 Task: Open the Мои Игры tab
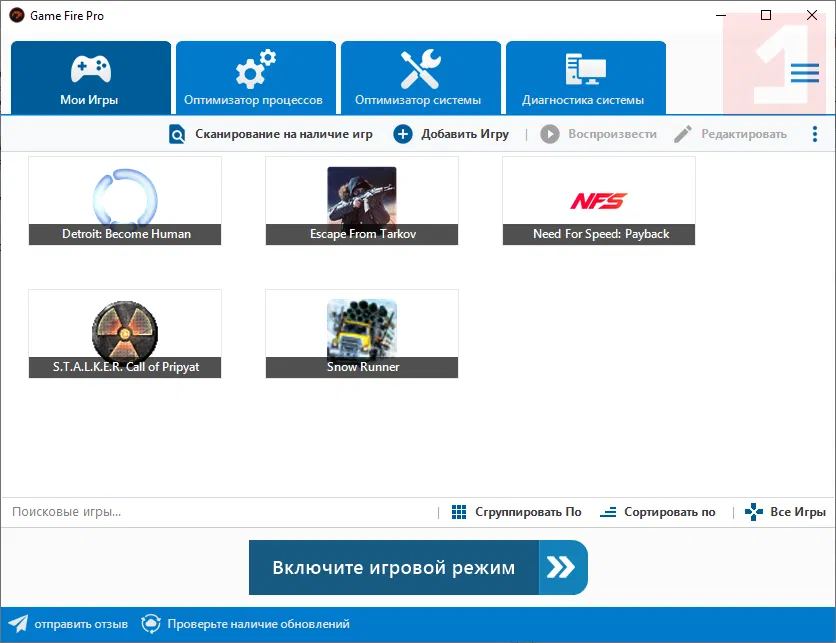tap(91, 78)
